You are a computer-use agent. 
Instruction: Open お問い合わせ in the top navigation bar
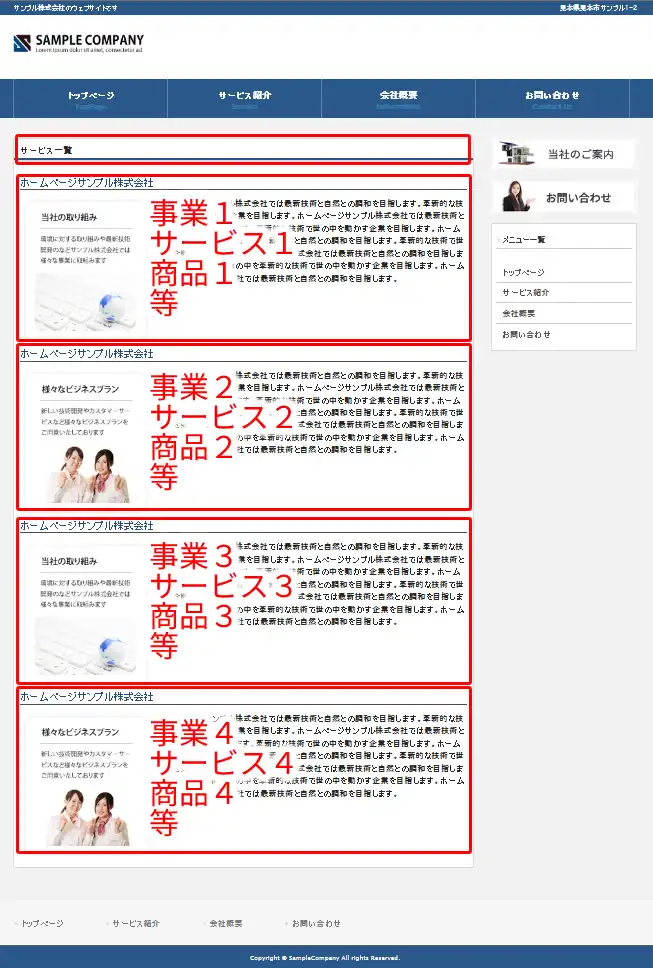pyautogui.click(x=552, y=98)
